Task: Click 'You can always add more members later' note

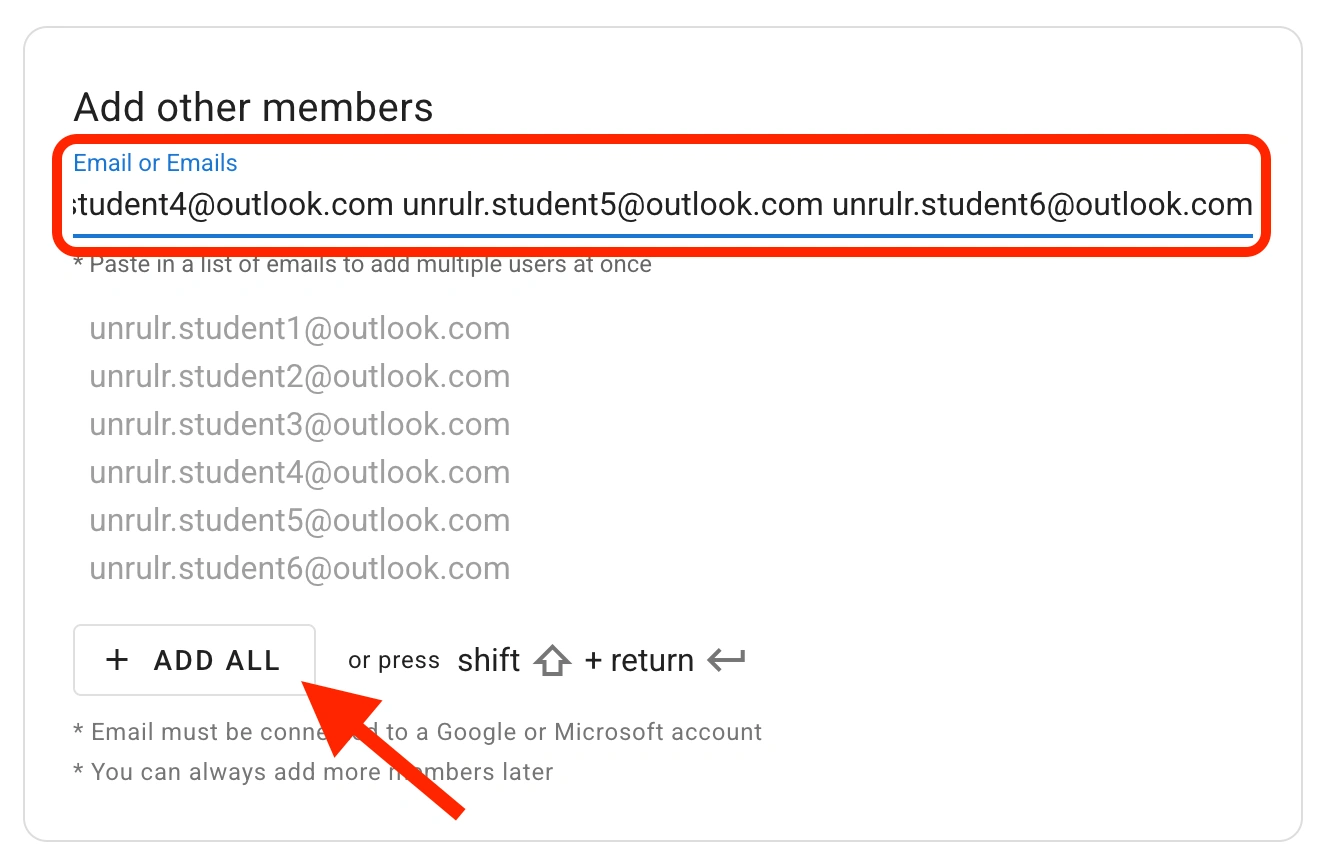Action: [x=313, y=772]
